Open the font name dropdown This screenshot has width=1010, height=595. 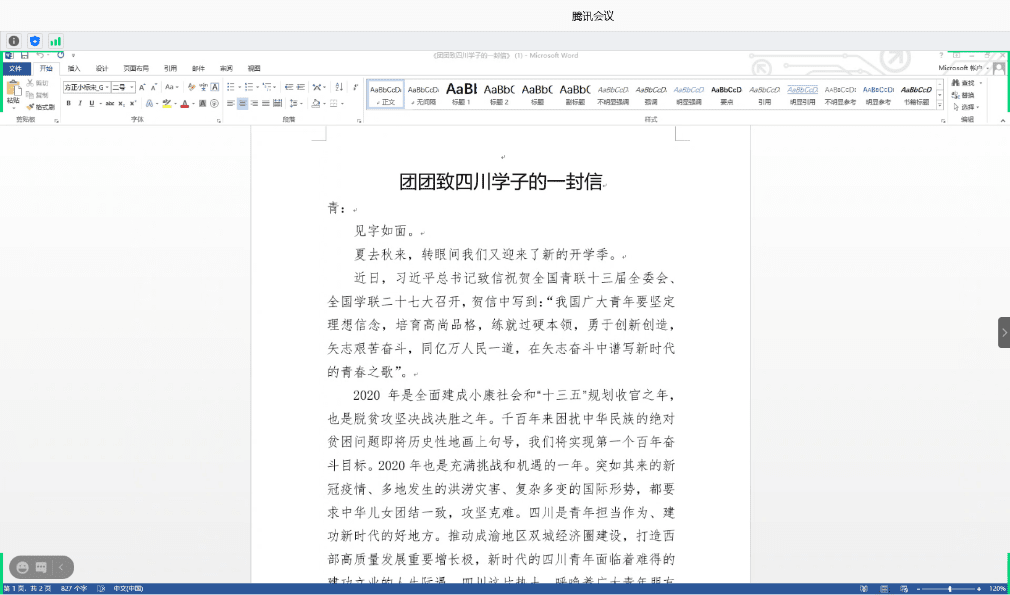click(107, 87)
